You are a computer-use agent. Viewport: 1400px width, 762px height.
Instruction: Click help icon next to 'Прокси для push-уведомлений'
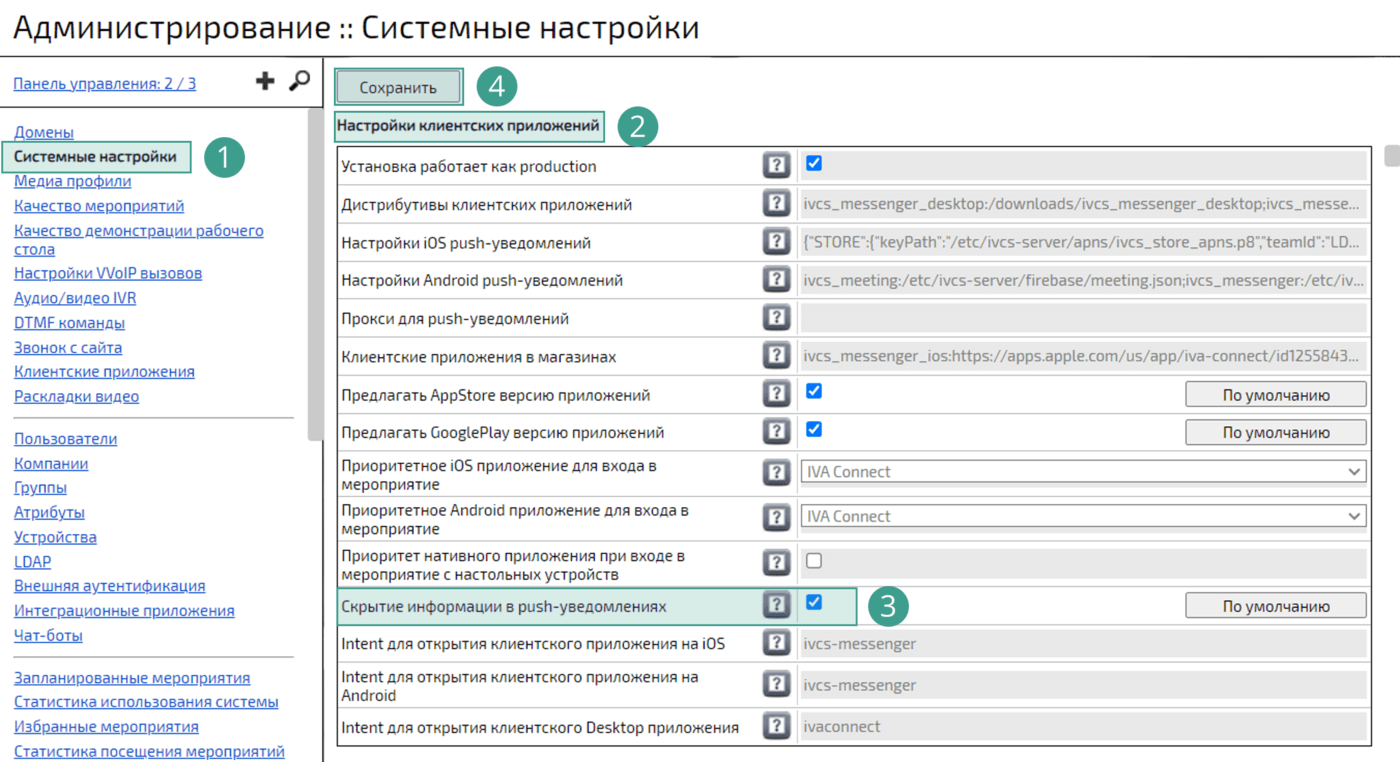[776, 317]
